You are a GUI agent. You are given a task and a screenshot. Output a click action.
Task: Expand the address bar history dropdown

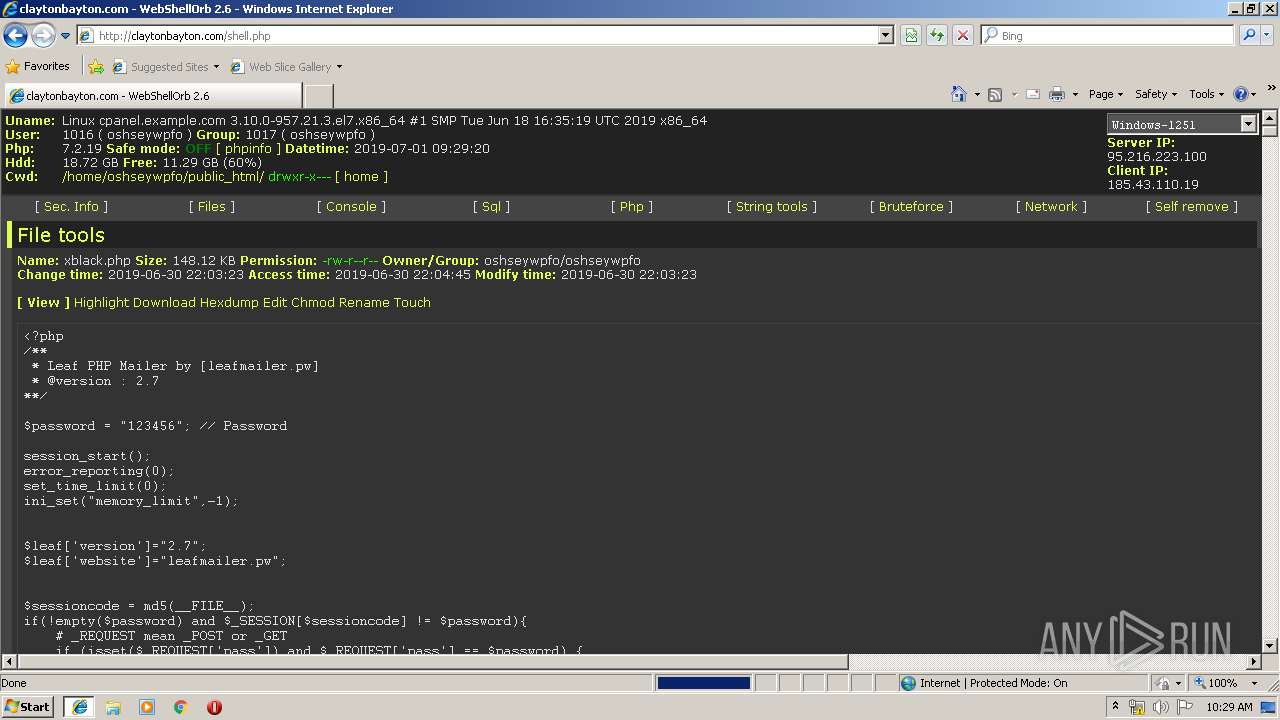[886, 36]
